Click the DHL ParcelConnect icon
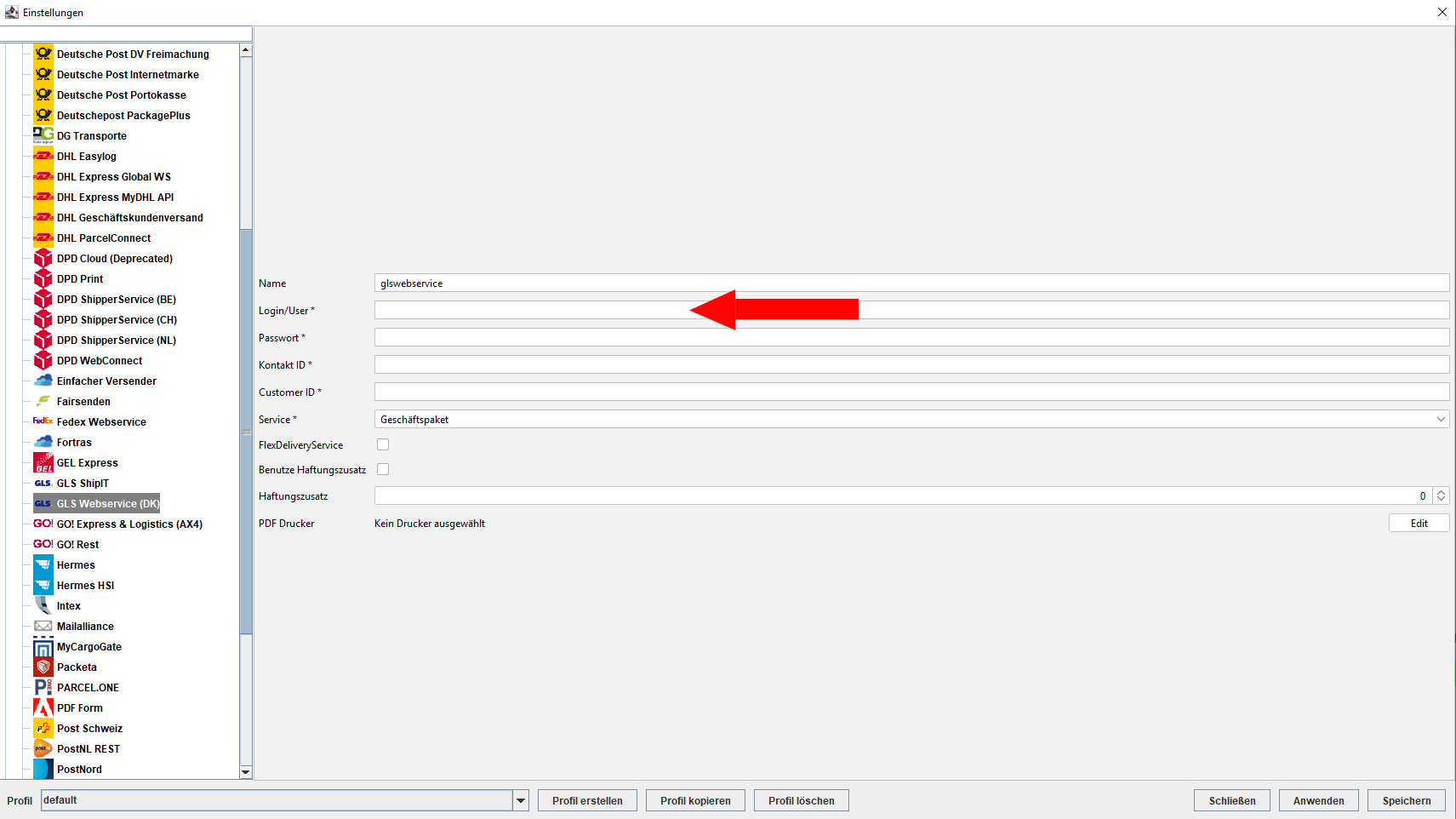 pyautogui.click(x=43, y=238)
